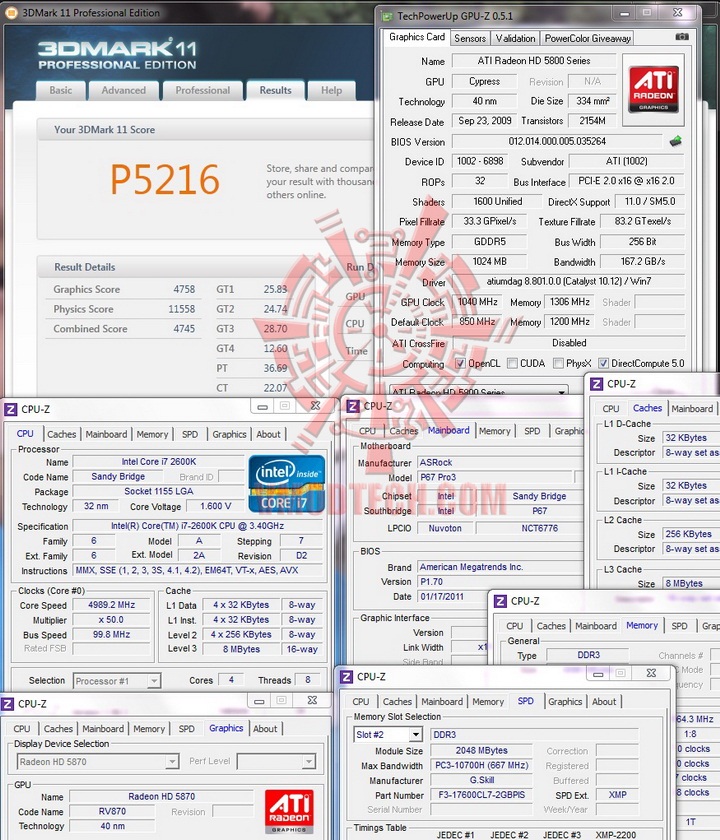Click the P5216 score value

165,179
